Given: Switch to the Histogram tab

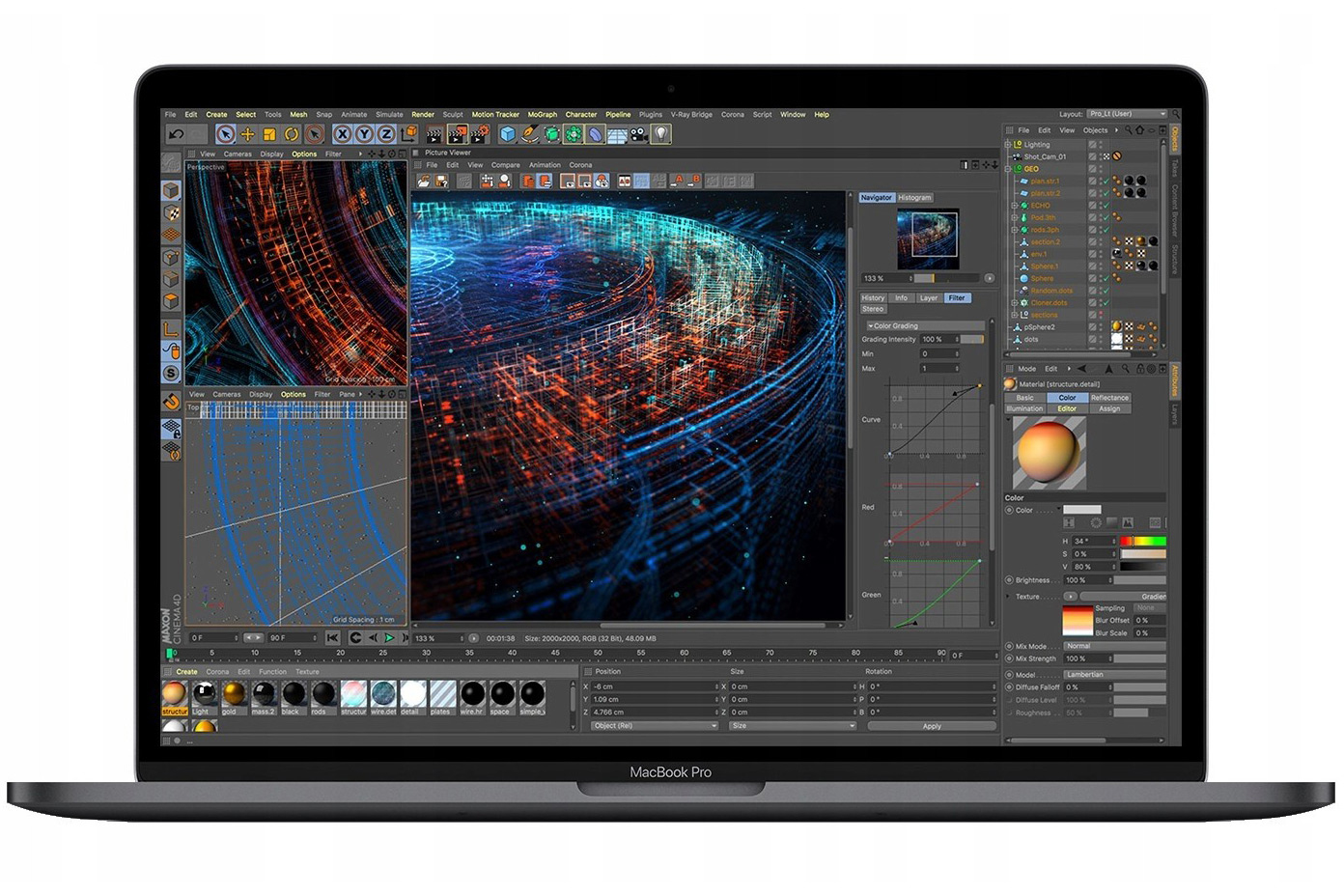Looking at the screenshot, I should click(914, 198).
